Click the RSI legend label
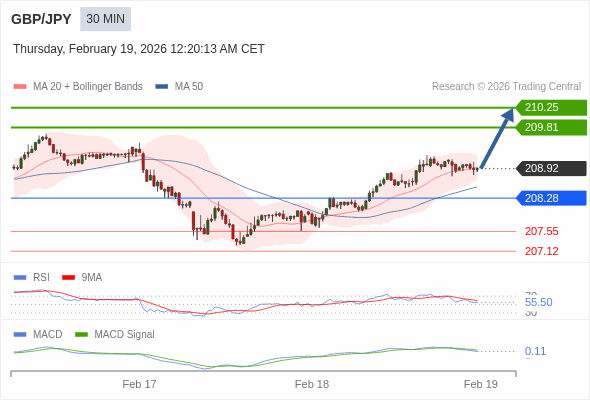Image resolution: width=590 pixels, height=400 pixels. (x=41, y=278)
